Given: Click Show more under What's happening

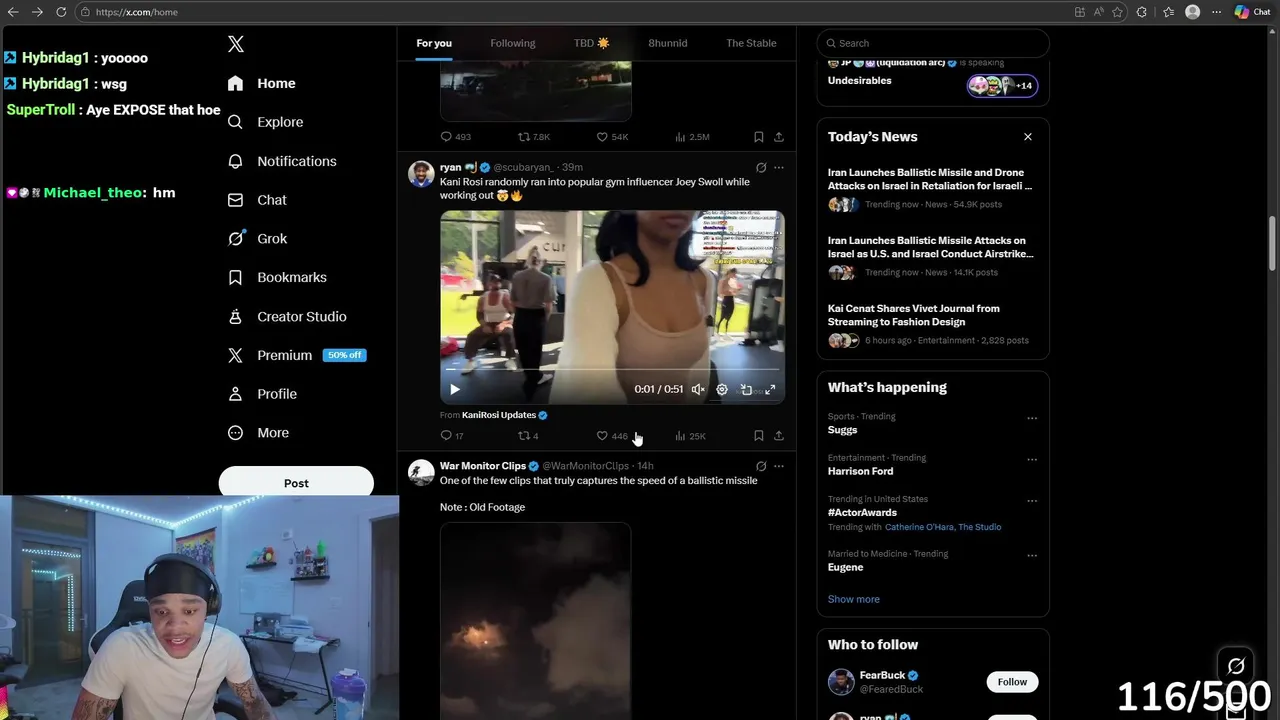Looking at the screenshot, I should (x=854, y=599).
